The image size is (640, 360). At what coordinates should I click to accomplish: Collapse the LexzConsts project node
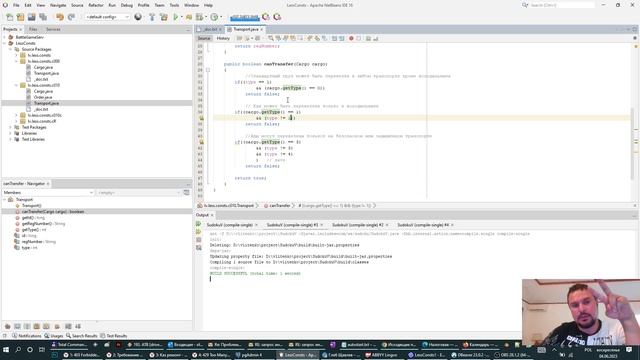[x=4, y=43]
